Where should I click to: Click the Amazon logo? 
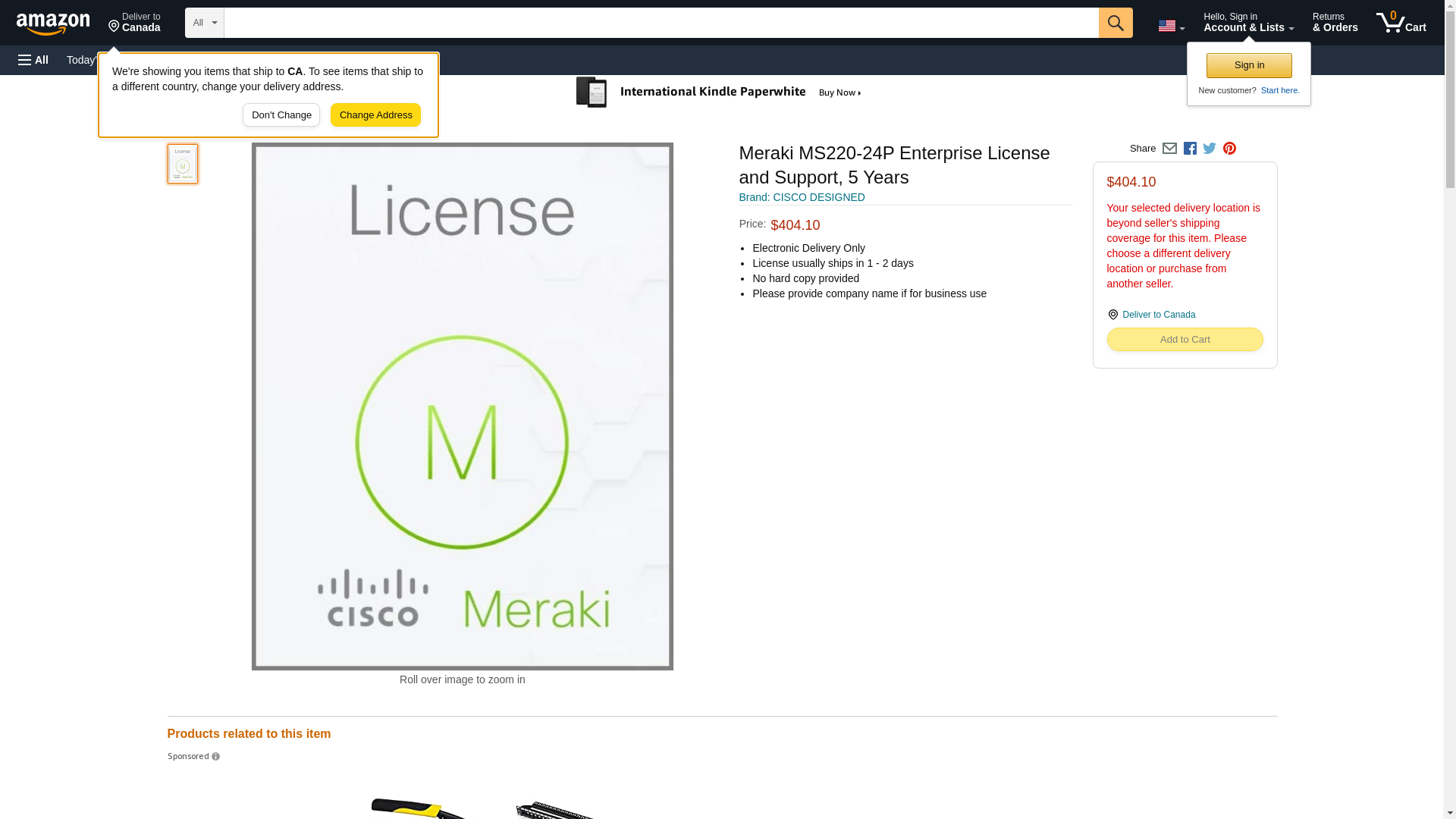(53, 24)
